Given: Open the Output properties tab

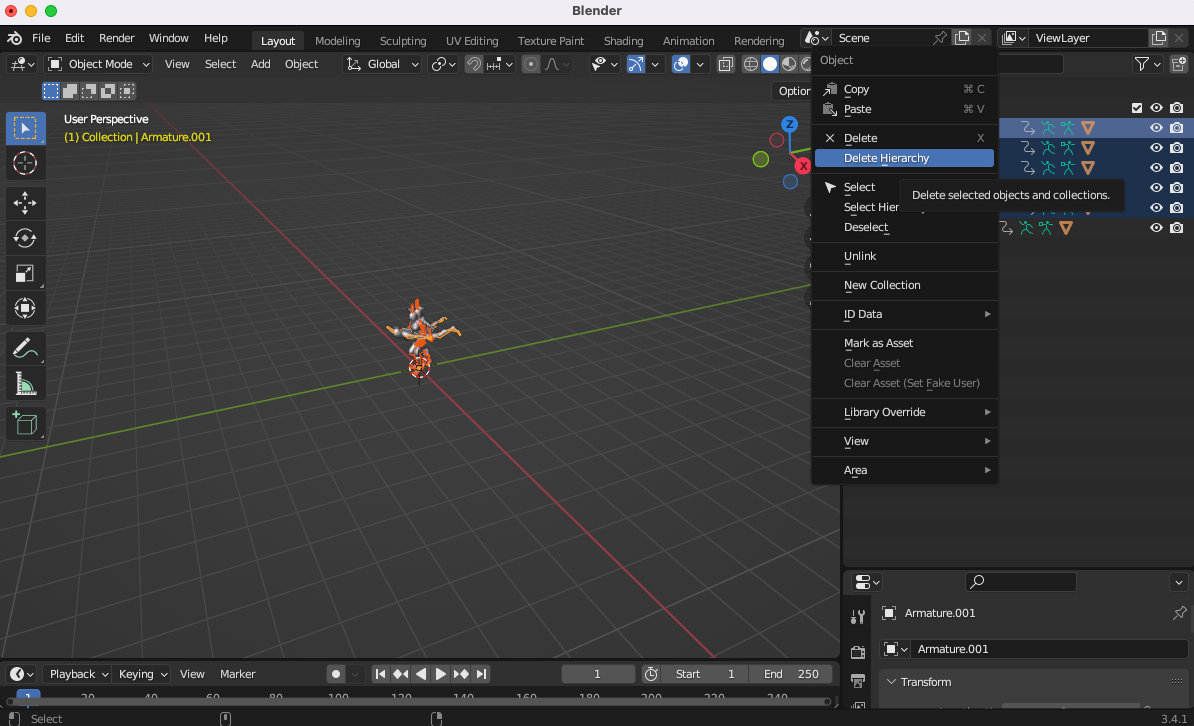Looking at the screenshot, I should [x=858, y=680].
